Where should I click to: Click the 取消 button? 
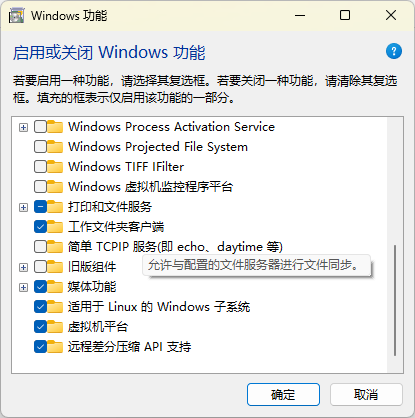[x=366, y=395]
